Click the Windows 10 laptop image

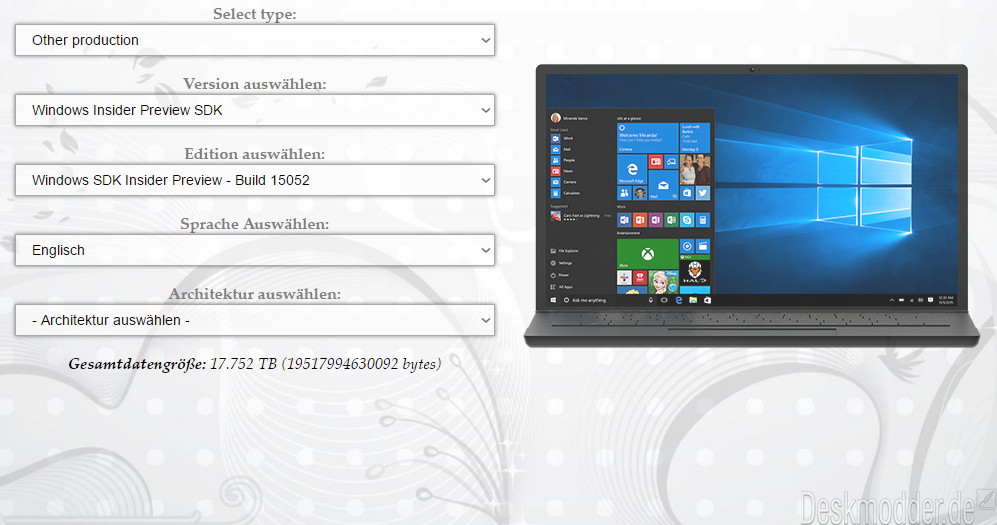[x=752, y=205]
